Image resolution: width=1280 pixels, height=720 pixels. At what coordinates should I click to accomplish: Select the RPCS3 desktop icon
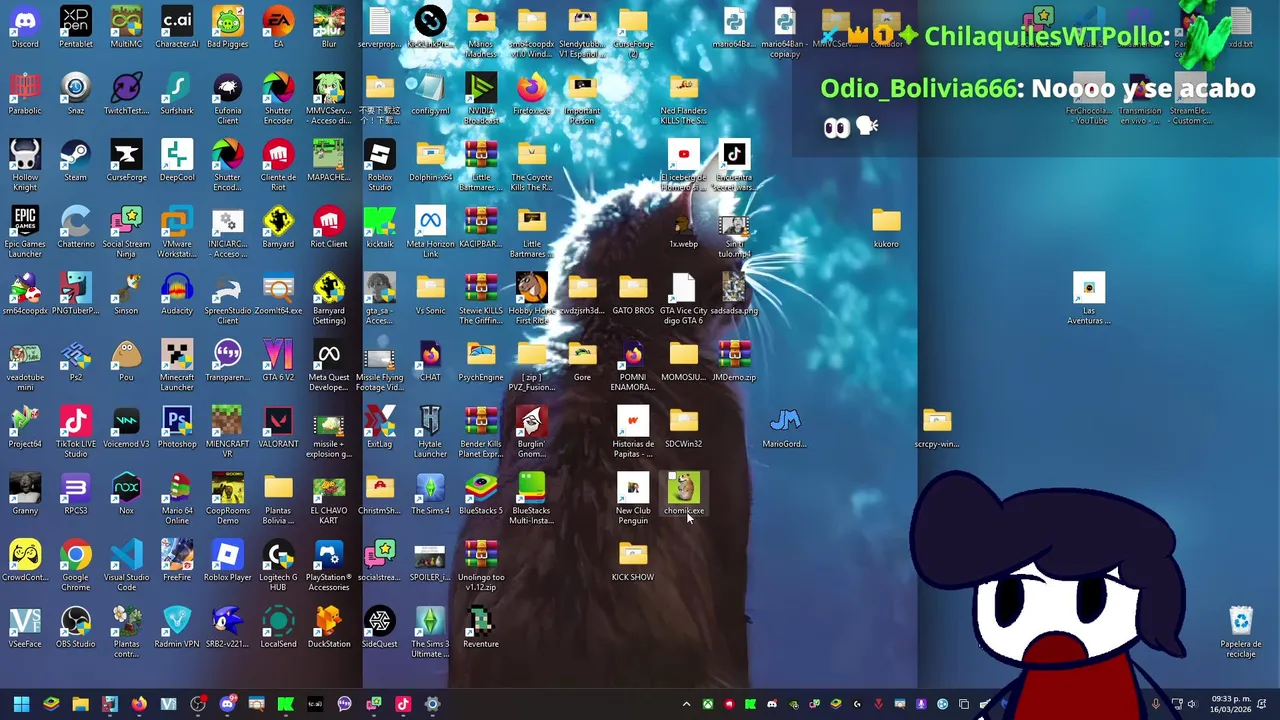click(76, 494)
